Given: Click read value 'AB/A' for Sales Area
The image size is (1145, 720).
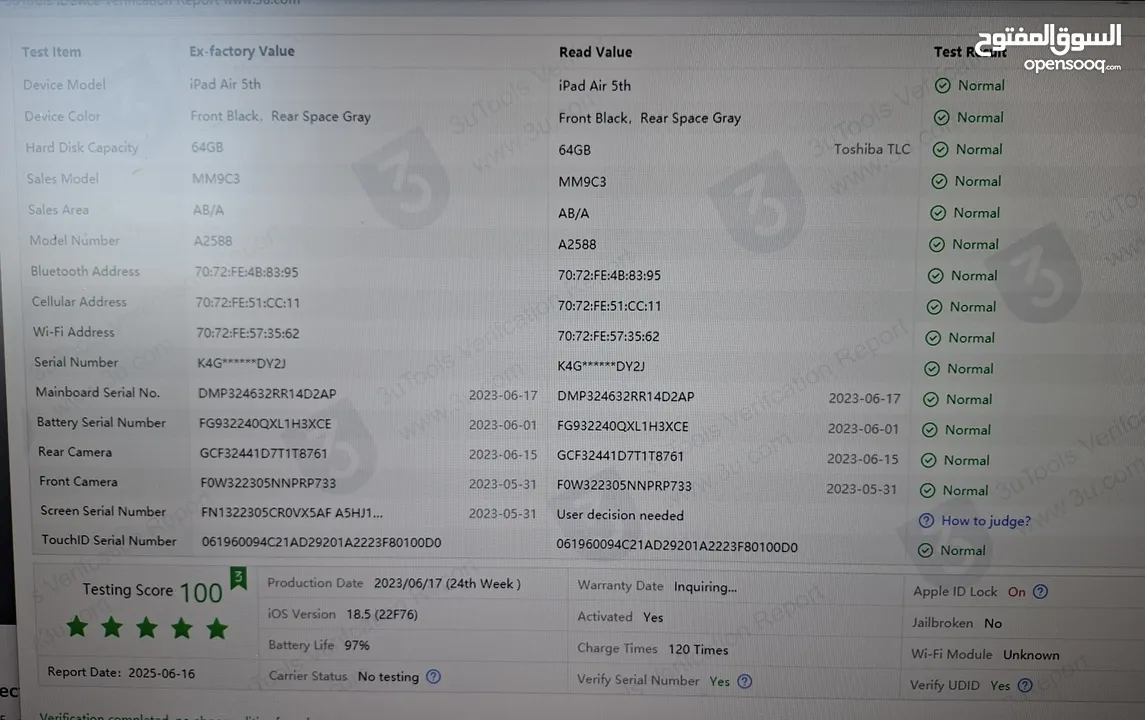Looking at the screenshot, I should pyautogui.click(x=573, y=213).
